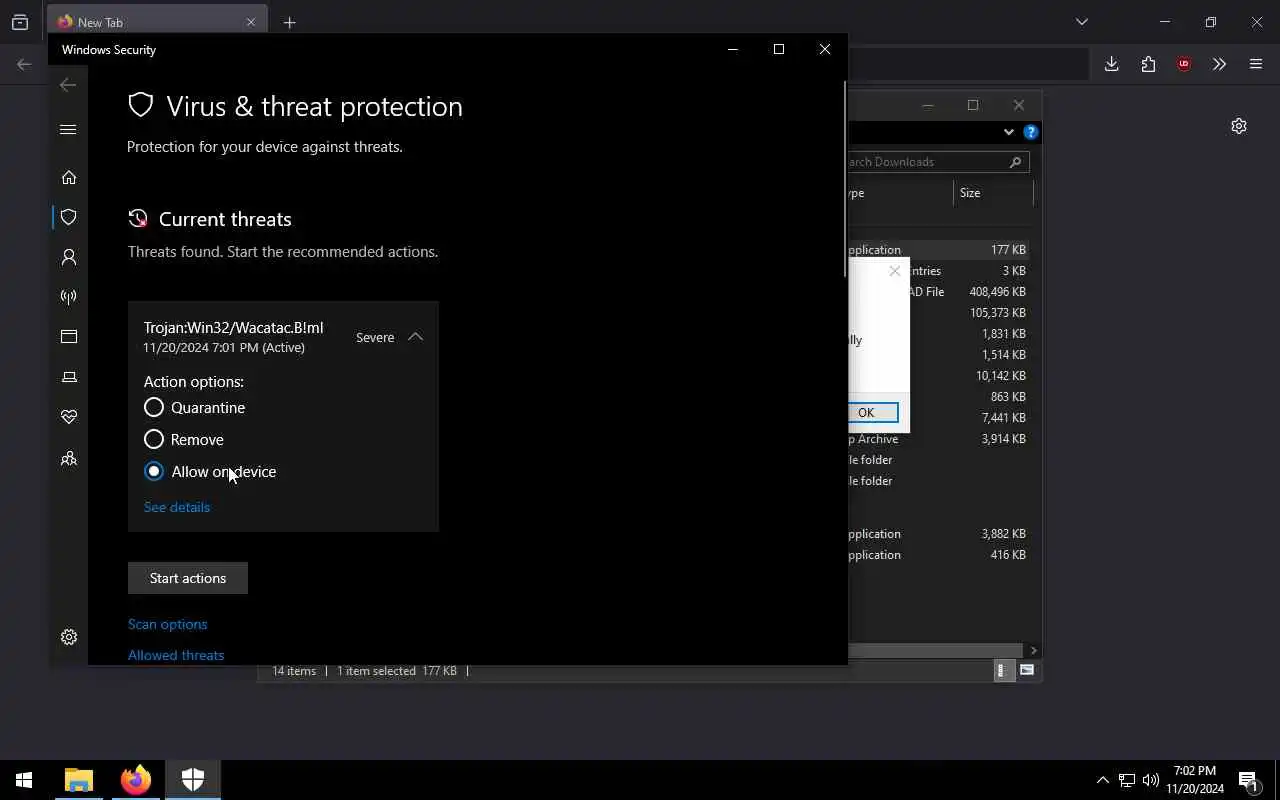Close the New Tab tab
Image resolution: width=1280 pixels, height=800 pixels.
pyautogui.click(x=251, y=22)
